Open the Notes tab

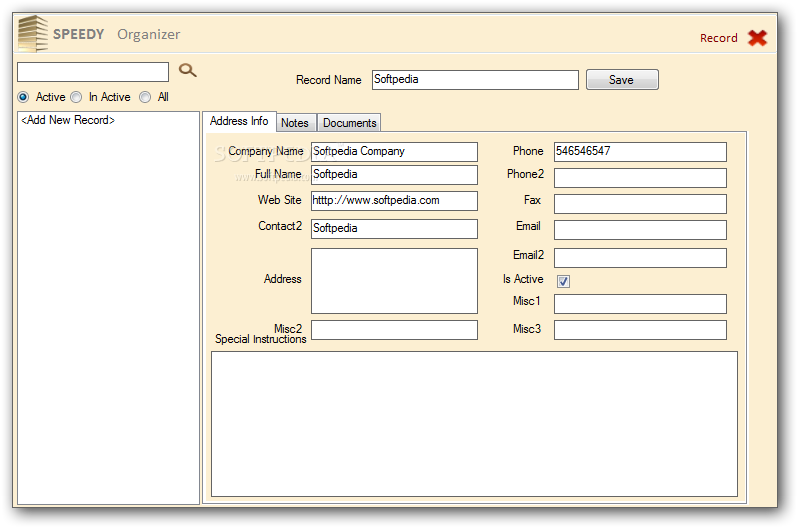point(295,123)
